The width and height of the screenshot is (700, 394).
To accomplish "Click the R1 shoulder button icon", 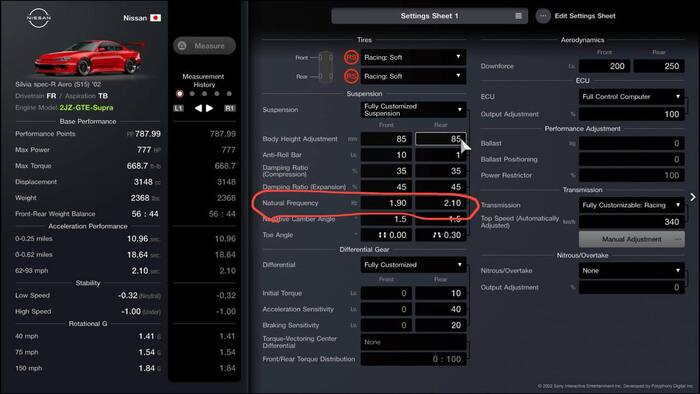I will point(229,108).
